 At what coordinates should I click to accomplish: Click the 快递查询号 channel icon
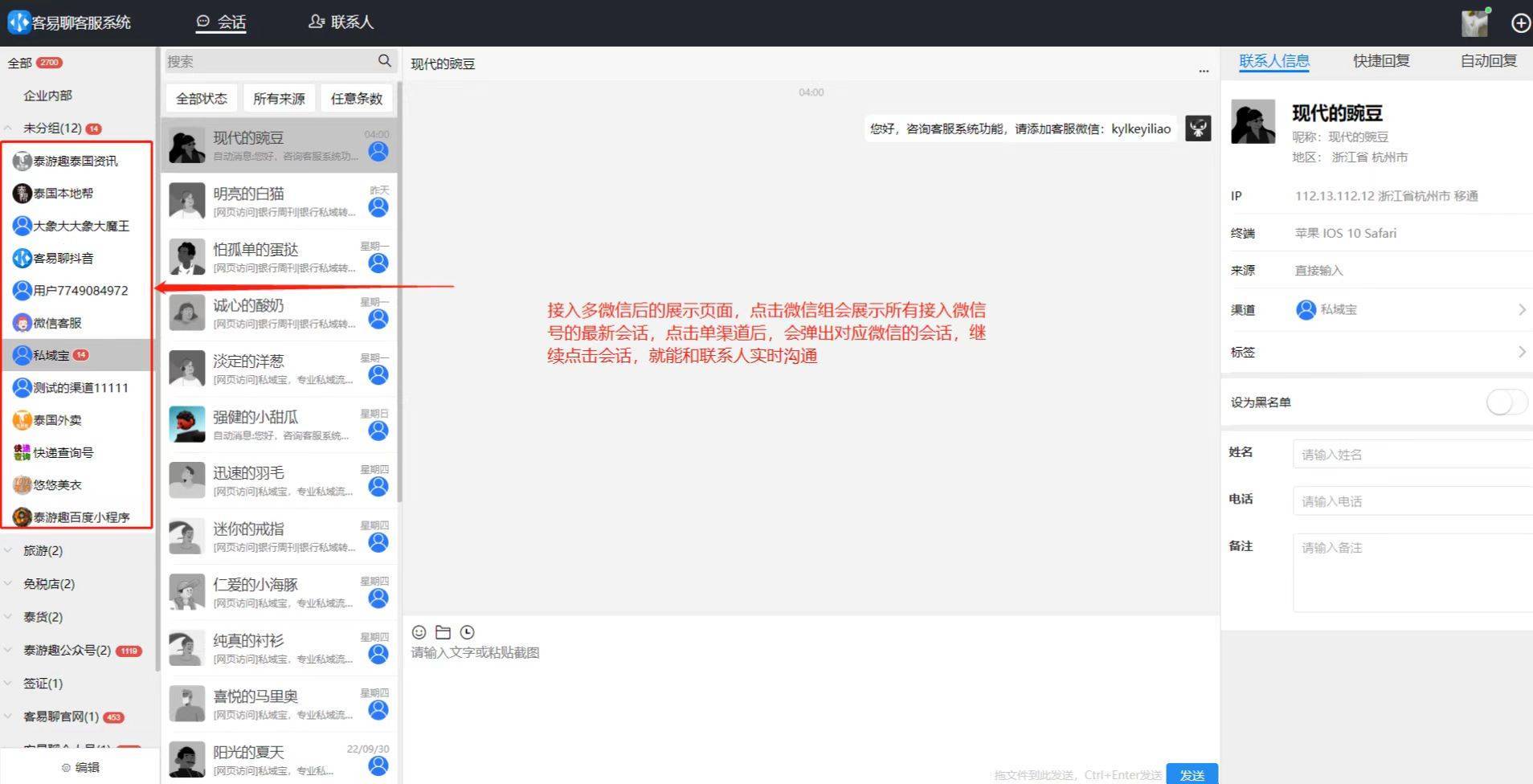click(x=22, y=451)
